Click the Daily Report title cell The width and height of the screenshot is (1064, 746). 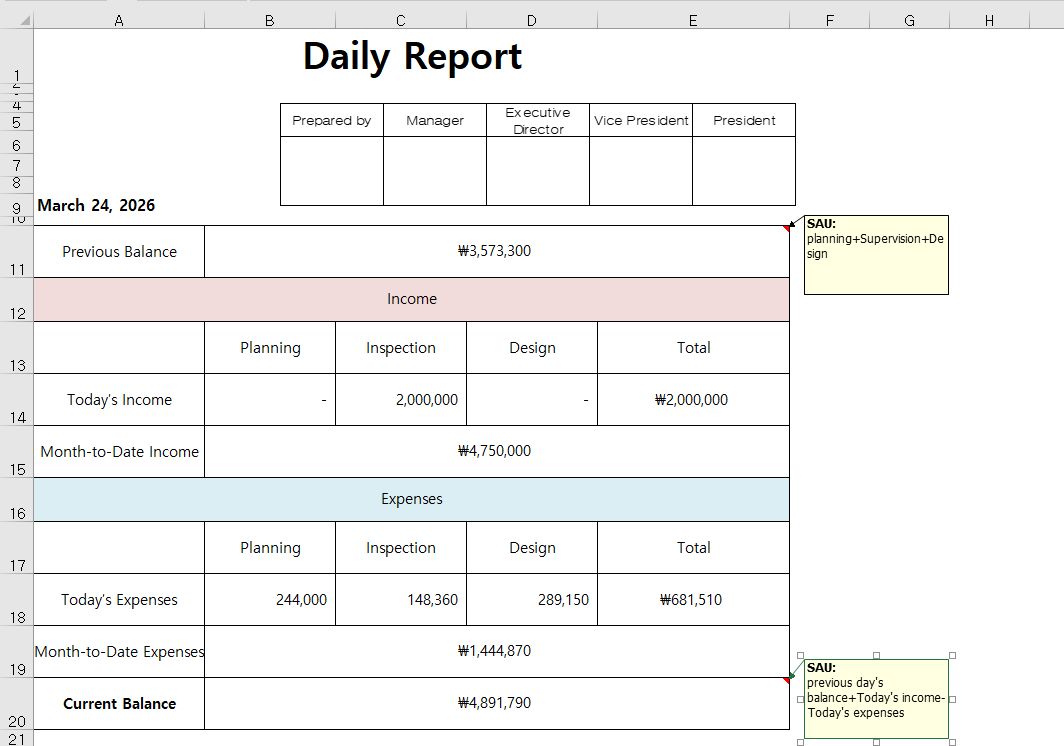click(x=412, y=57)
